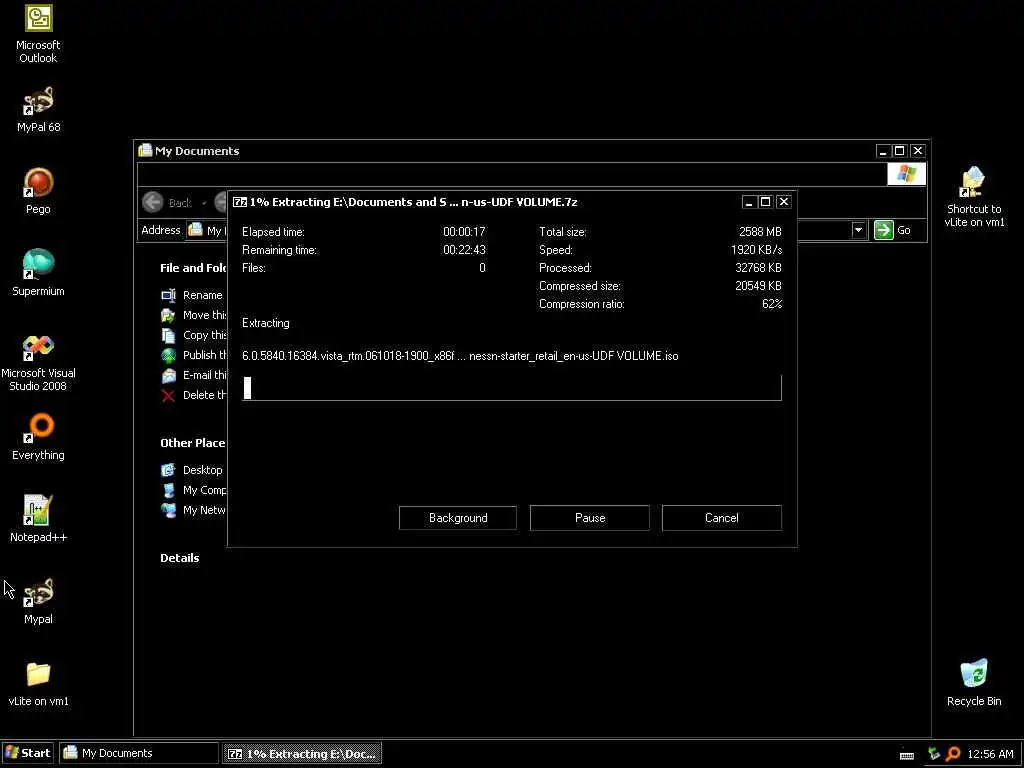
Task: Click the Rename task in My Documents
Action: [193, 295]
